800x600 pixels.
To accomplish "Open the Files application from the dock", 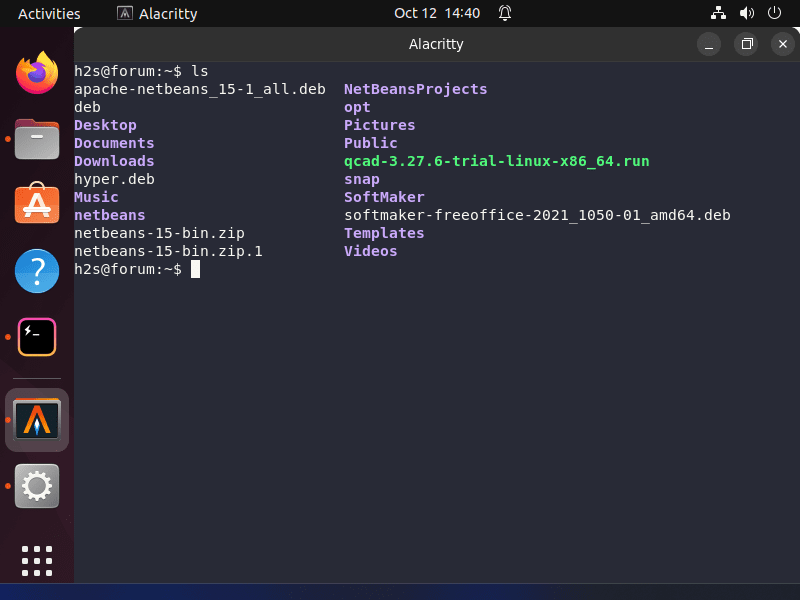I will point(36,140).
